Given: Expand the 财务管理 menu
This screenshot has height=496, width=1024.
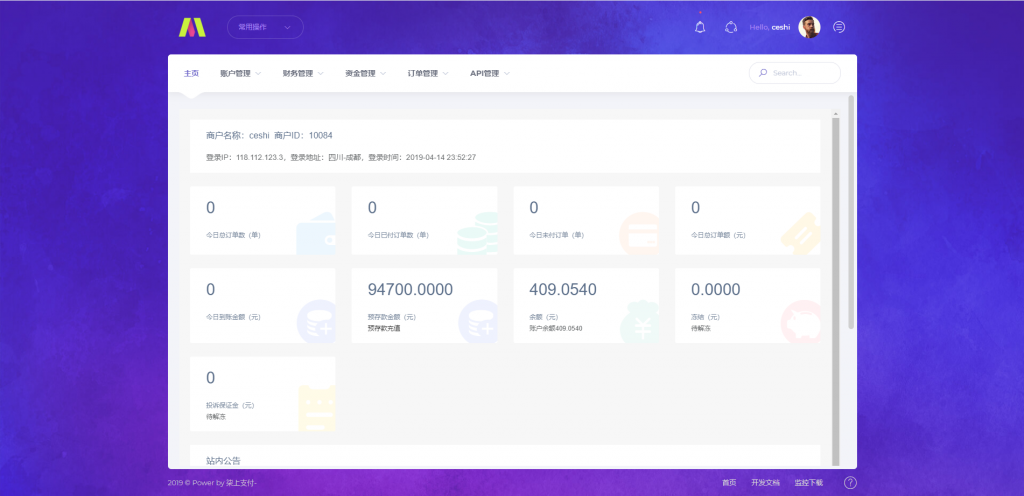Looking at the screenshot, I should click(303, 73).
